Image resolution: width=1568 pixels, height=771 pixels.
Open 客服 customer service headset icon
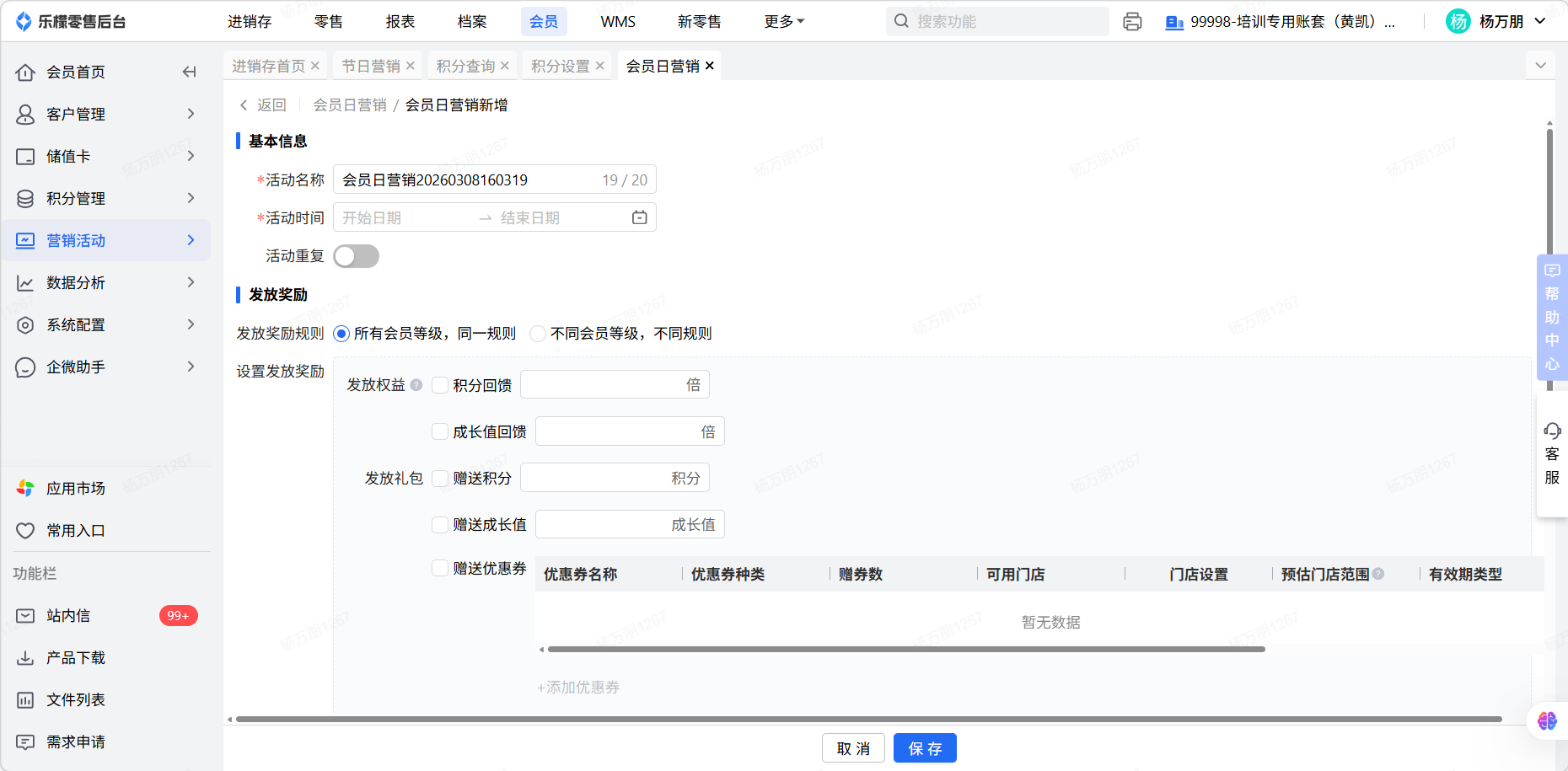tap(1552, 431)
